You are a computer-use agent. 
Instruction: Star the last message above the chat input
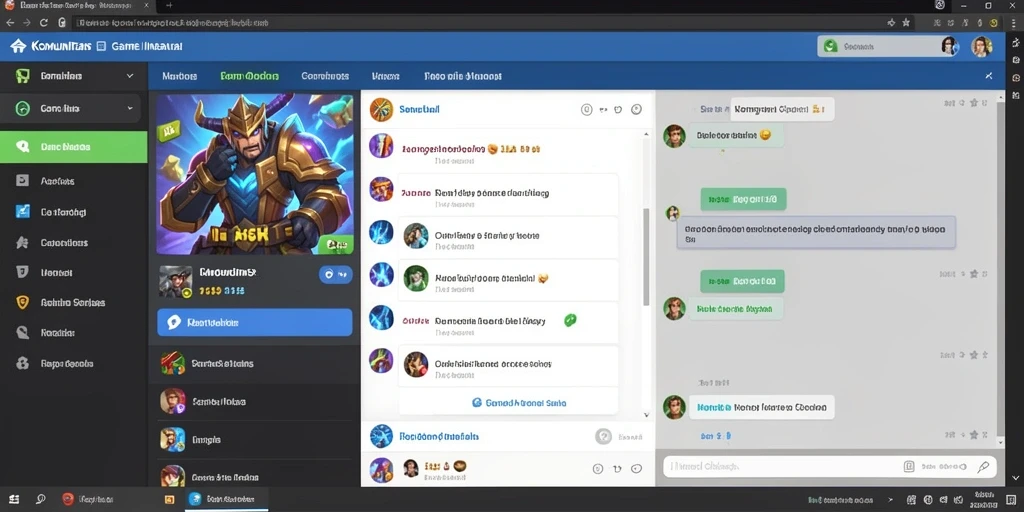(974, 434)
